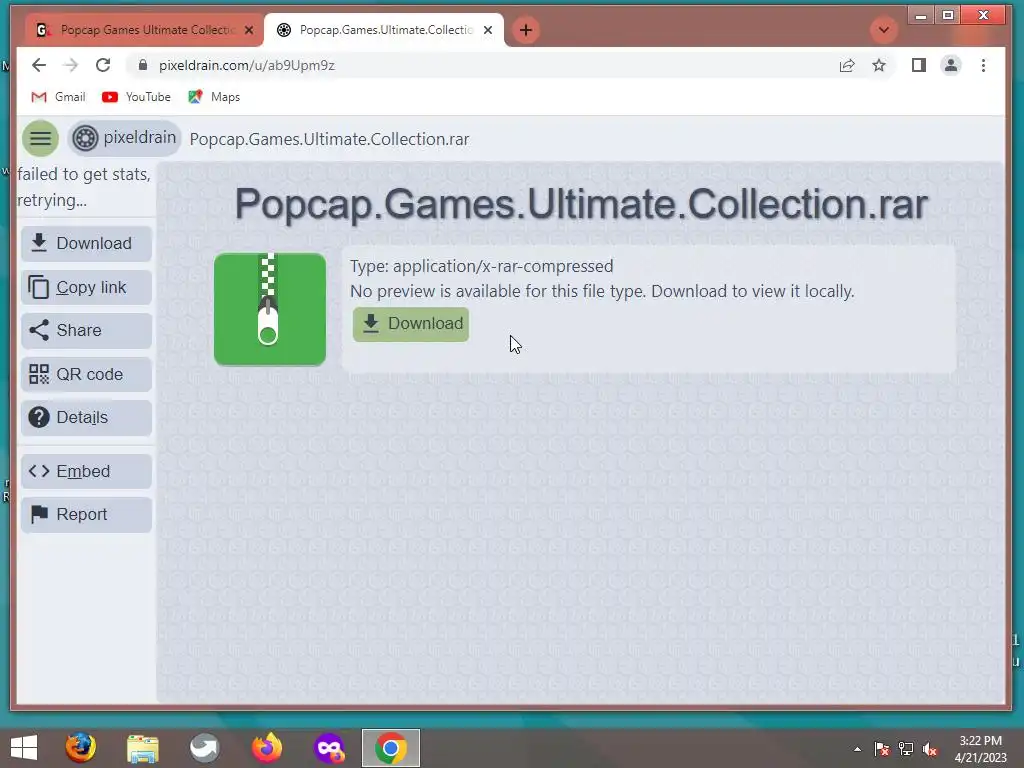Open the Share options
Viewport: 1024px width, 768px height.
pyautogui.click(x=86, y=330)
